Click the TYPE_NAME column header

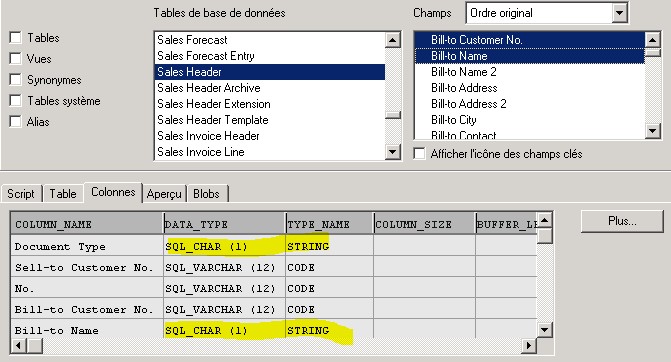[330, 224]
